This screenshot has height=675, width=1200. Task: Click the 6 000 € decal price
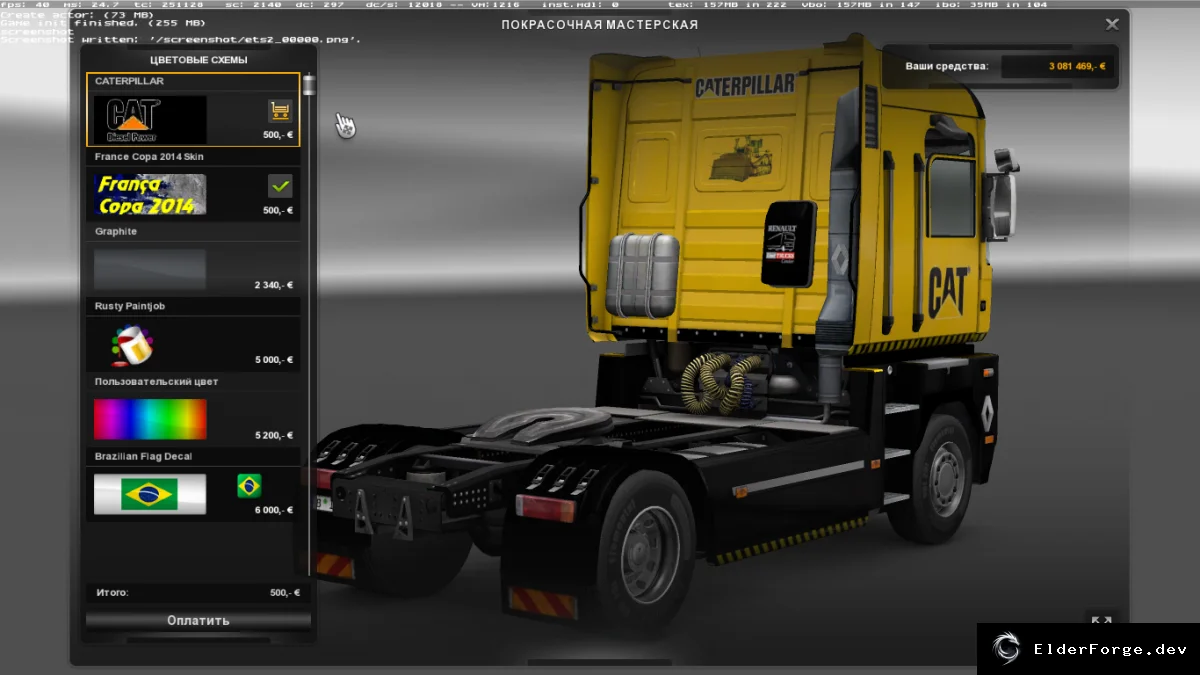point(274,510)
